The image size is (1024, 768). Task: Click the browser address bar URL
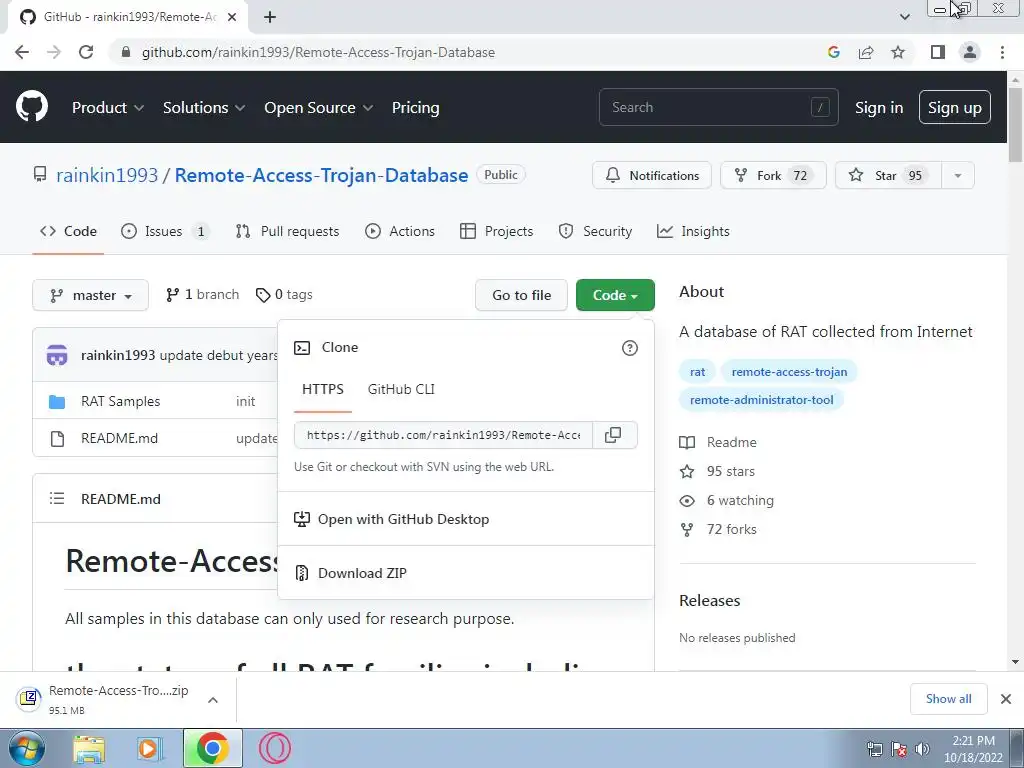coord(318,52)
